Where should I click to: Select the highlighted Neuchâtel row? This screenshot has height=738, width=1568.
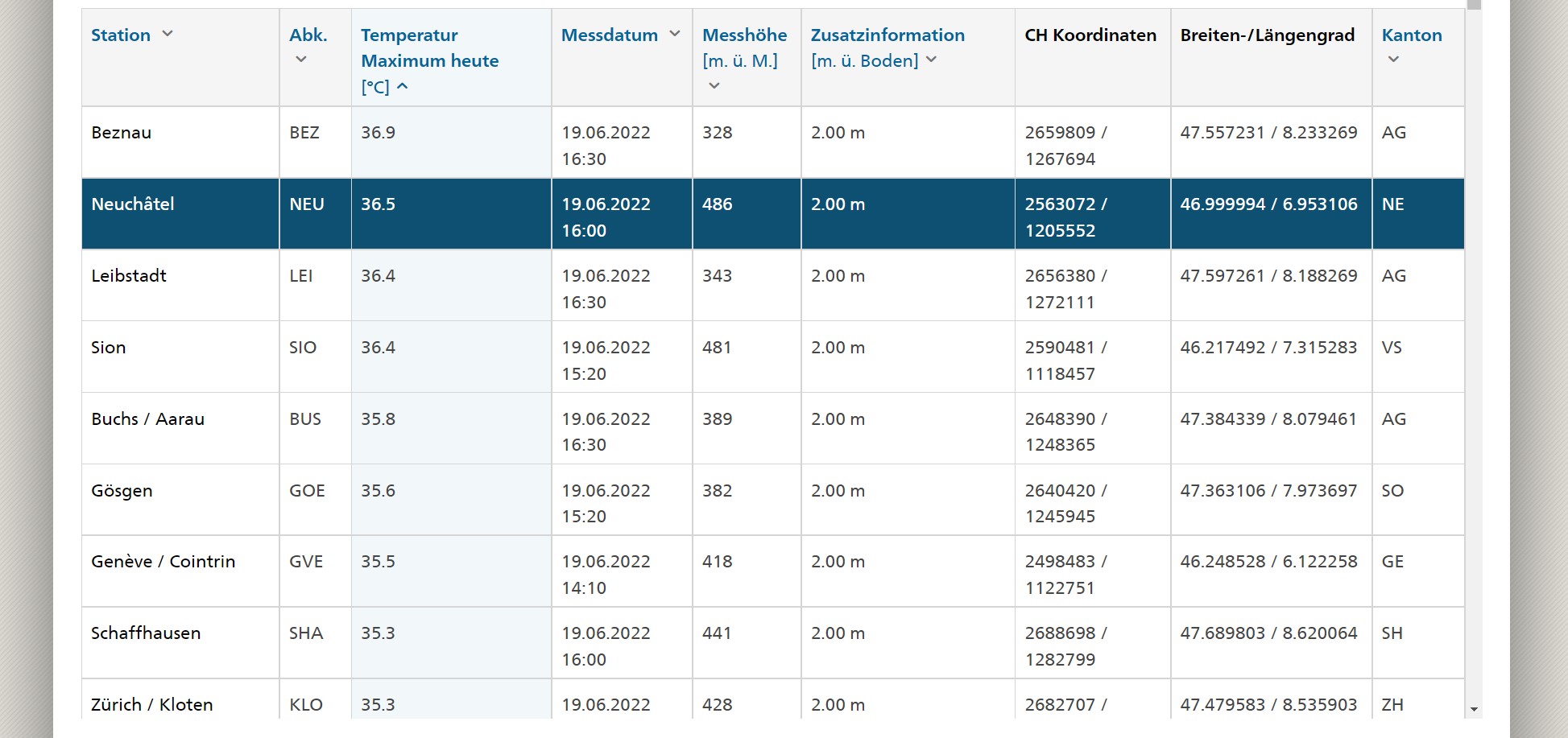pos(133,204)
